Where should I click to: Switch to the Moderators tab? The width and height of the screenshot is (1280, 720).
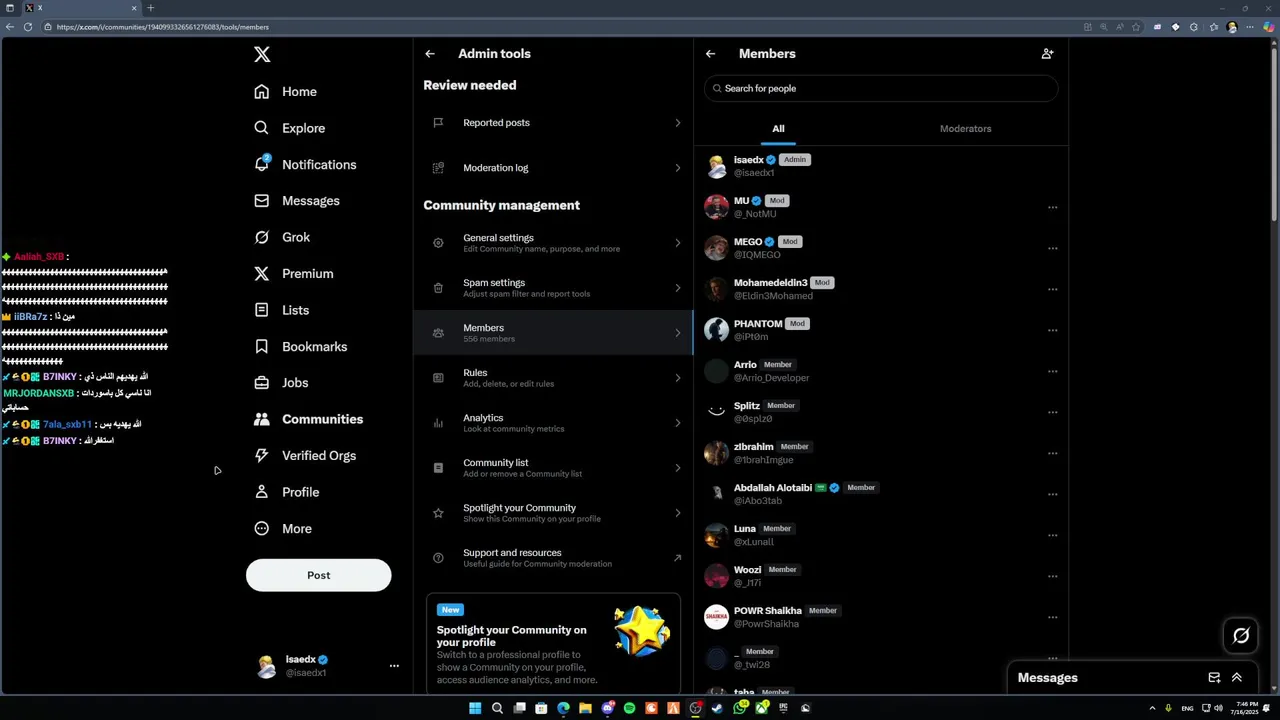[x=966, y=129]
